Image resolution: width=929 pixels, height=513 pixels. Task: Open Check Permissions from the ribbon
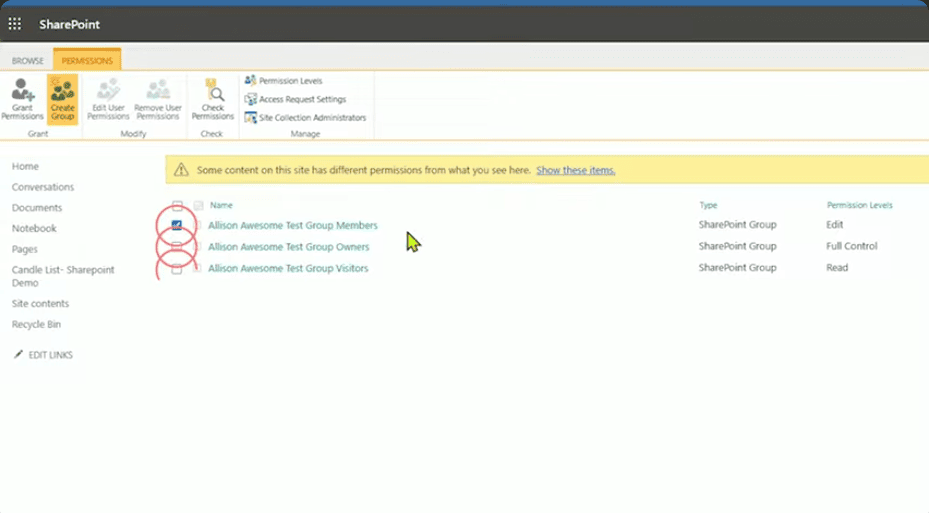click(x=213, y=99)
